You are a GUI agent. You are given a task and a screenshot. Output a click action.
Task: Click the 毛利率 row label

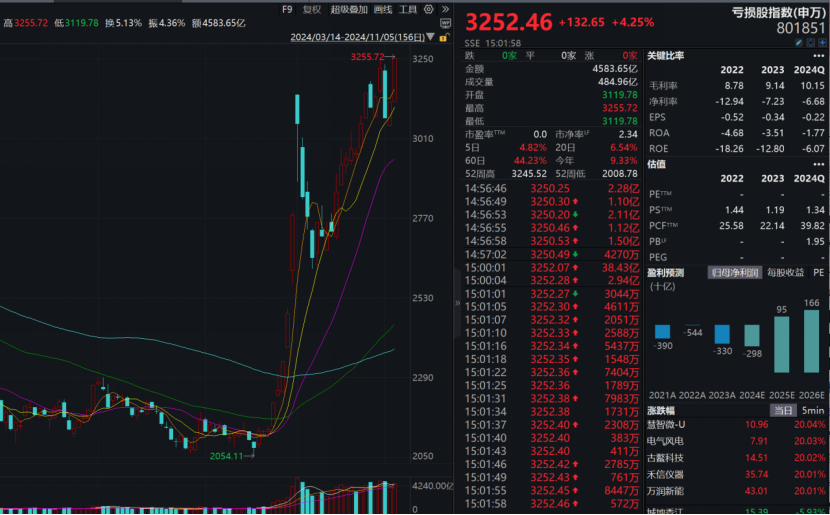coord(663,86)
